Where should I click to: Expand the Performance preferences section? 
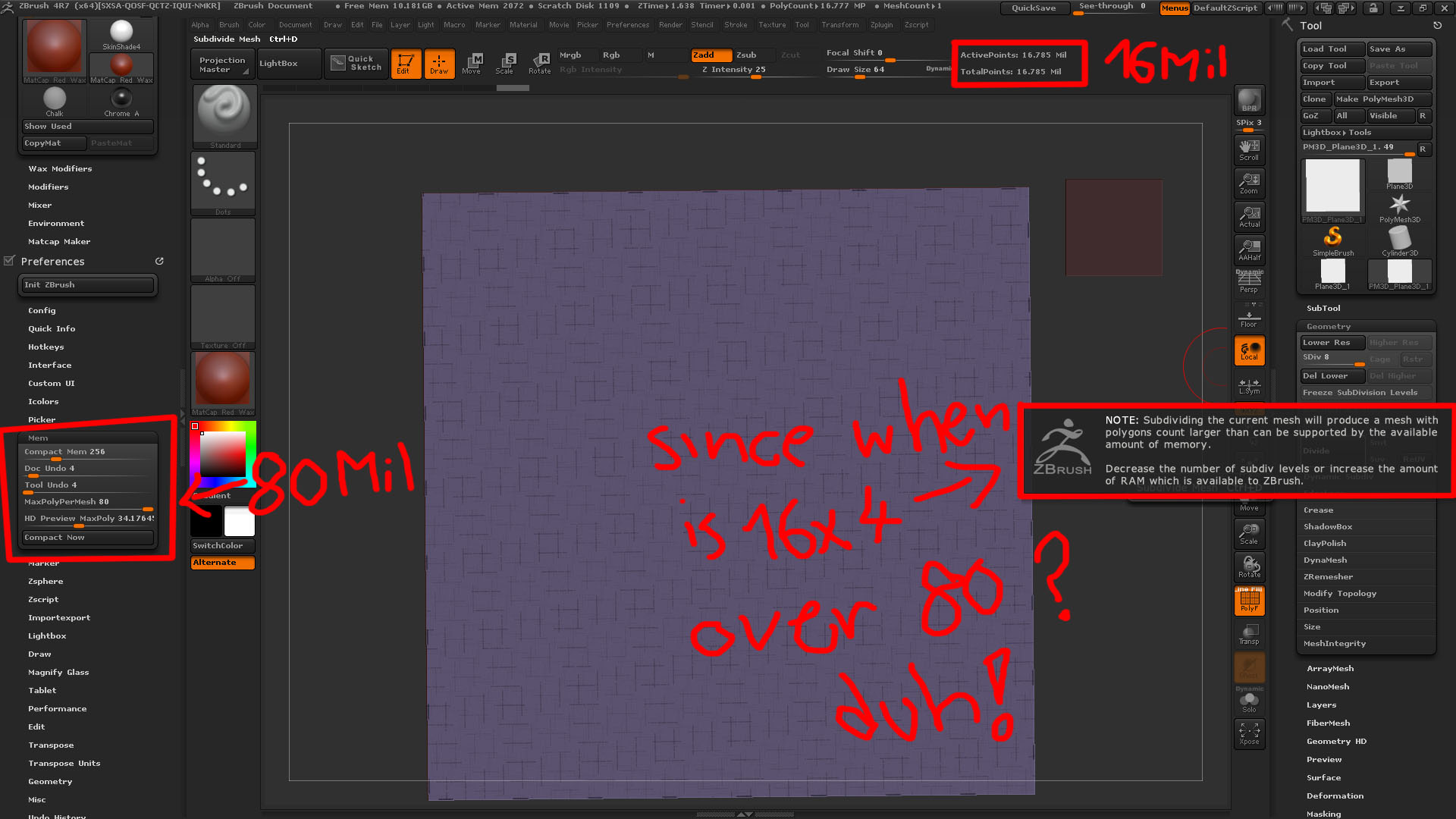pyautogui.click(x=58, y=709)
